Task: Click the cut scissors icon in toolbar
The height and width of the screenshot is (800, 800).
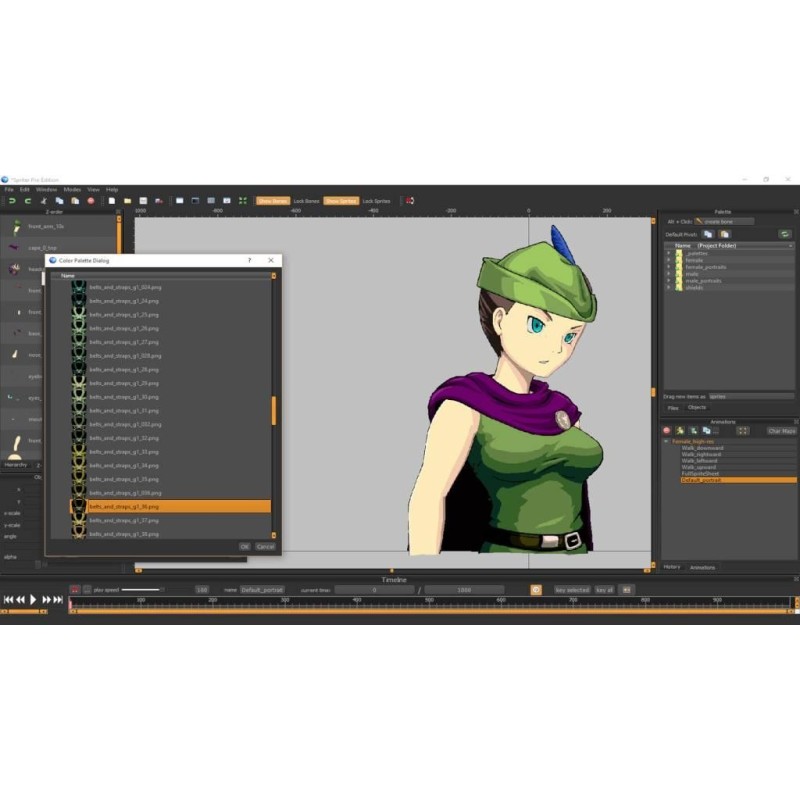Action: 44,201
